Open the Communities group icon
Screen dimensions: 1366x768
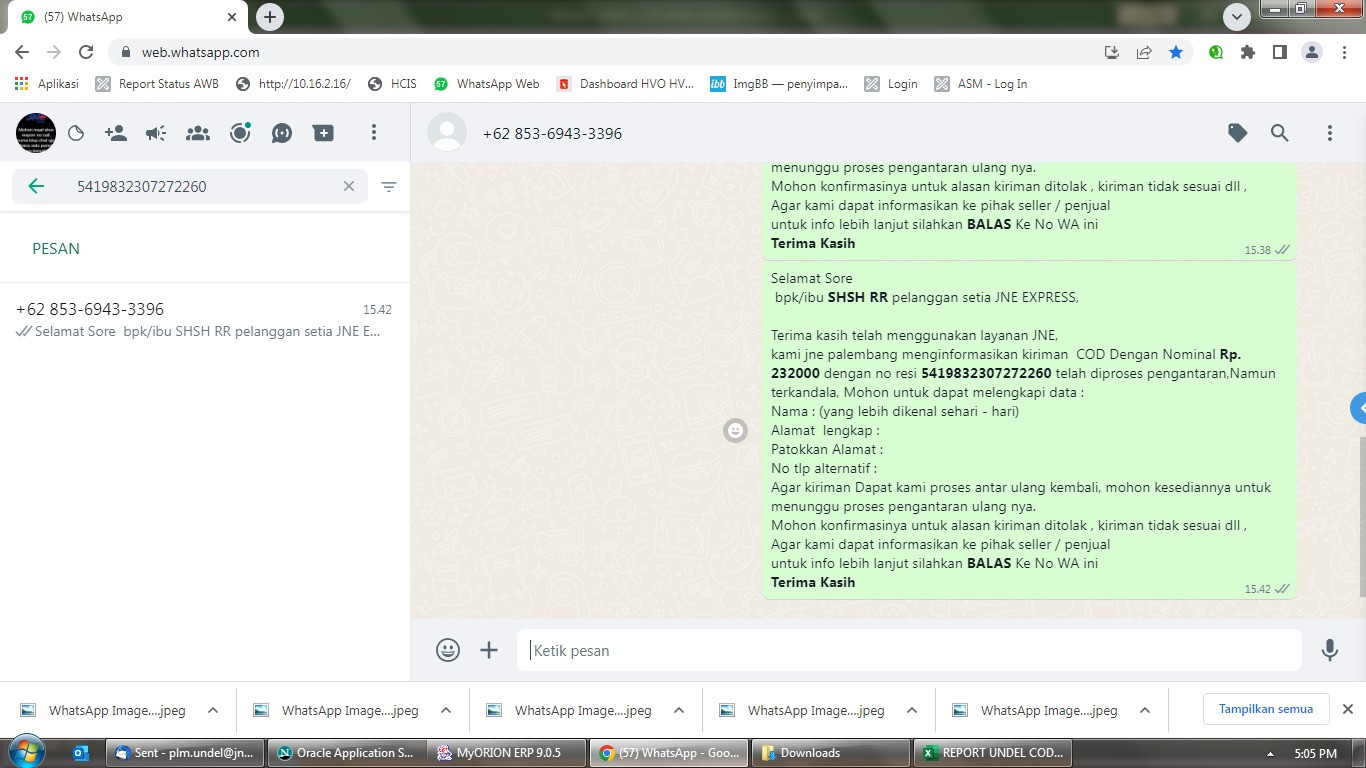198,133
